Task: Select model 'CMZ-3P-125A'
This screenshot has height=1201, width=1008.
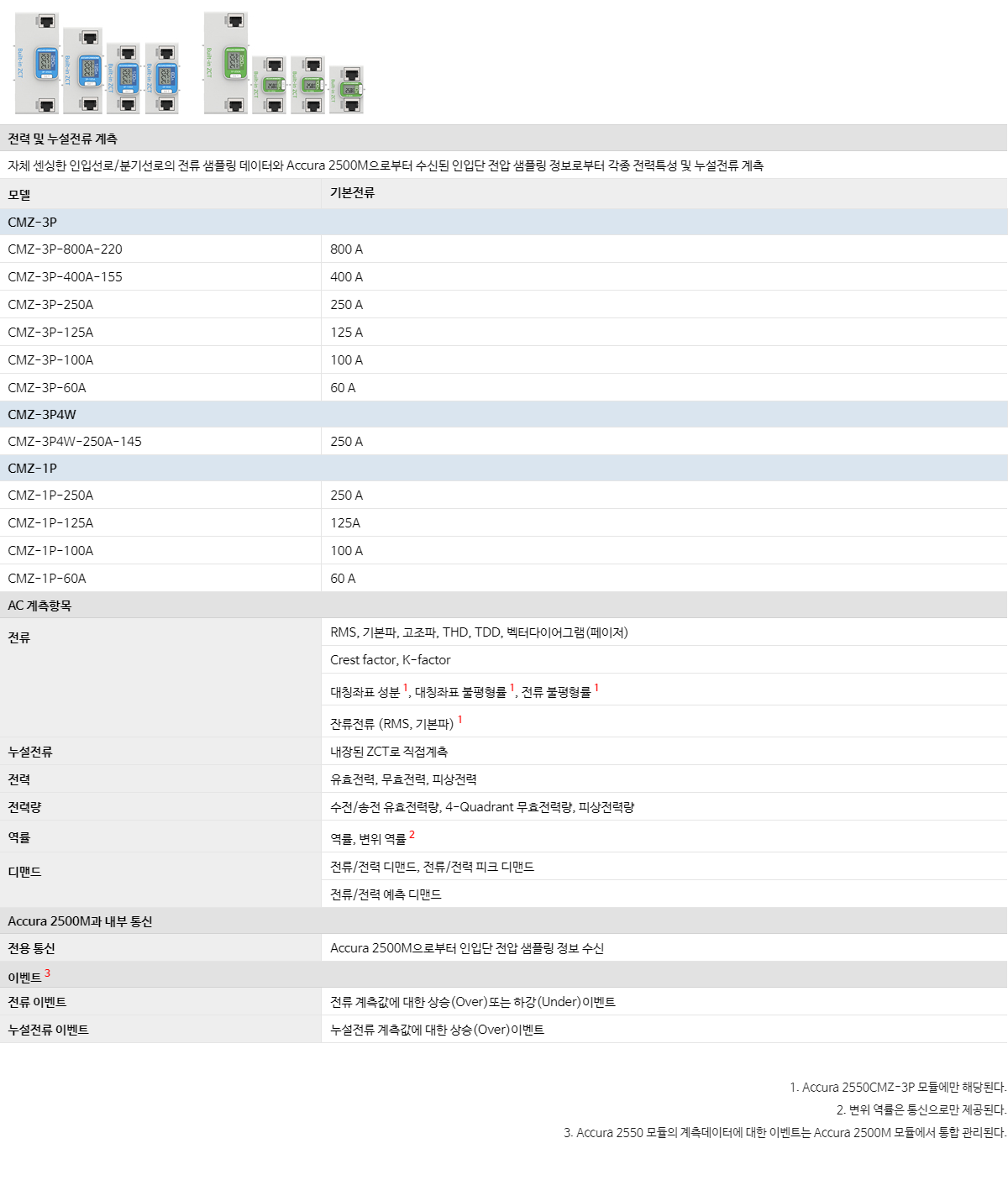Action: tap(51, 333)
